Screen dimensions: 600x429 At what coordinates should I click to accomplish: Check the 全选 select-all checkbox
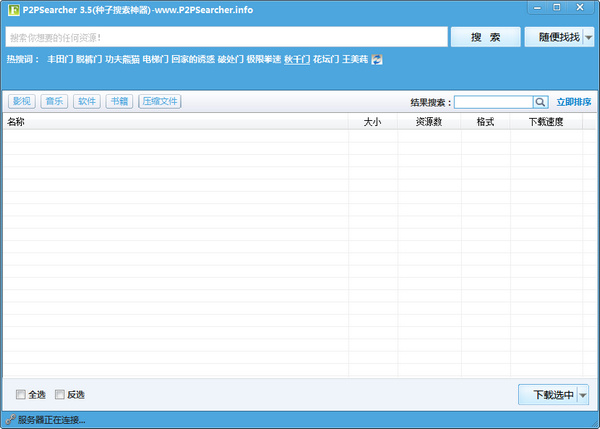(x=21, y=394)
